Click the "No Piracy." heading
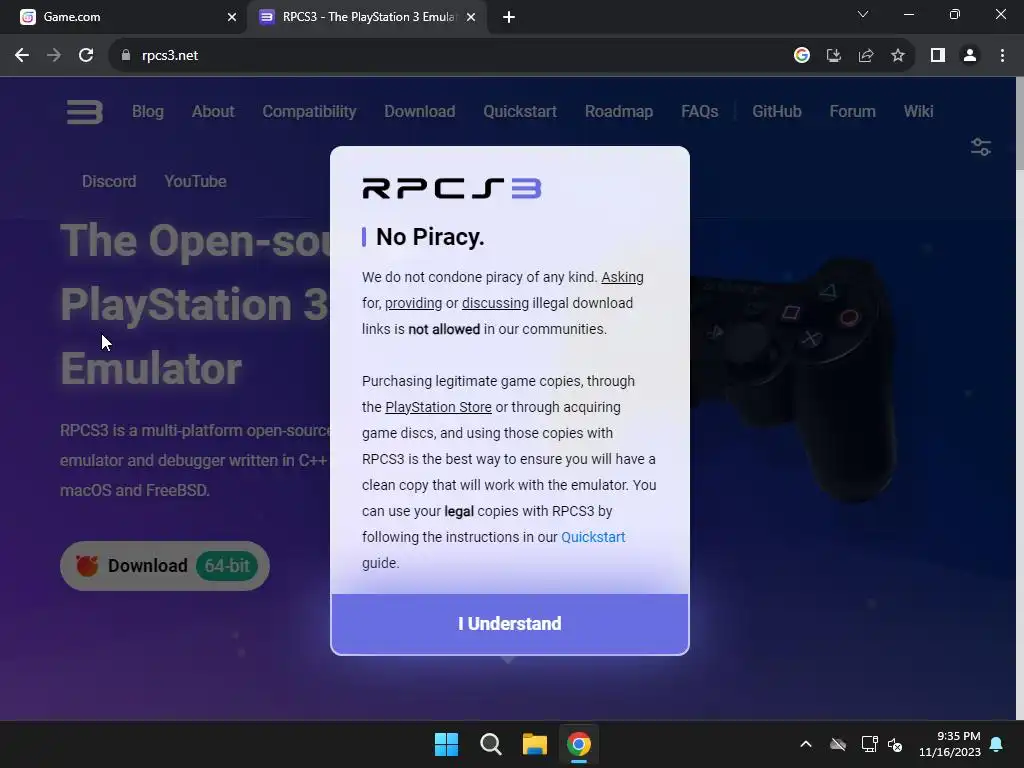Viewport: 1024px width, 768px height. (430, 236)
